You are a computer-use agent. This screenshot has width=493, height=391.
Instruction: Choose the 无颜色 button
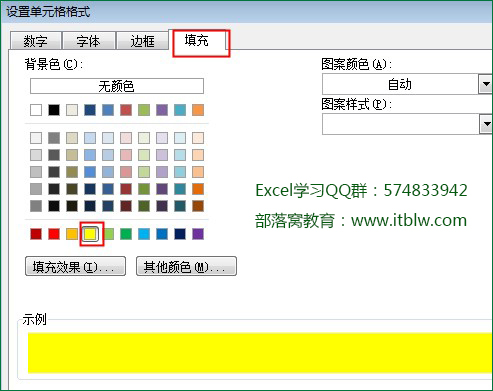tap(117, 86)
